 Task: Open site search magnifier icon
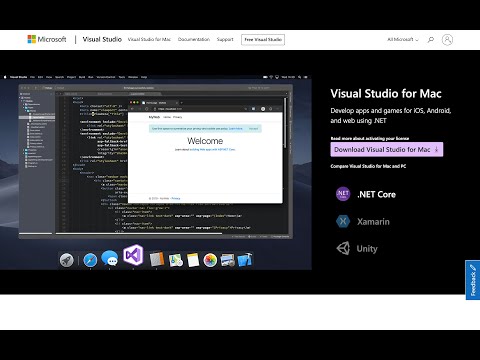click(431, 40)
